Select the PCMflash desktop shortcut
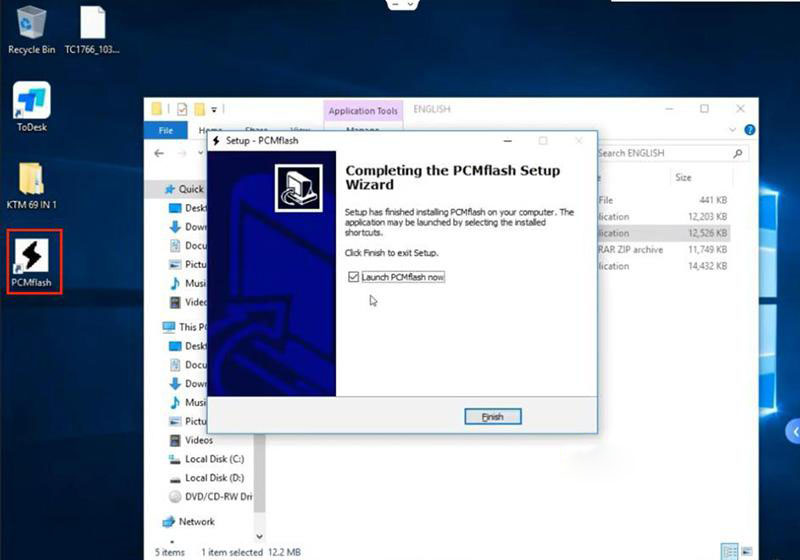Viewport: 800px width, 560px height. (x=32, y=263)
